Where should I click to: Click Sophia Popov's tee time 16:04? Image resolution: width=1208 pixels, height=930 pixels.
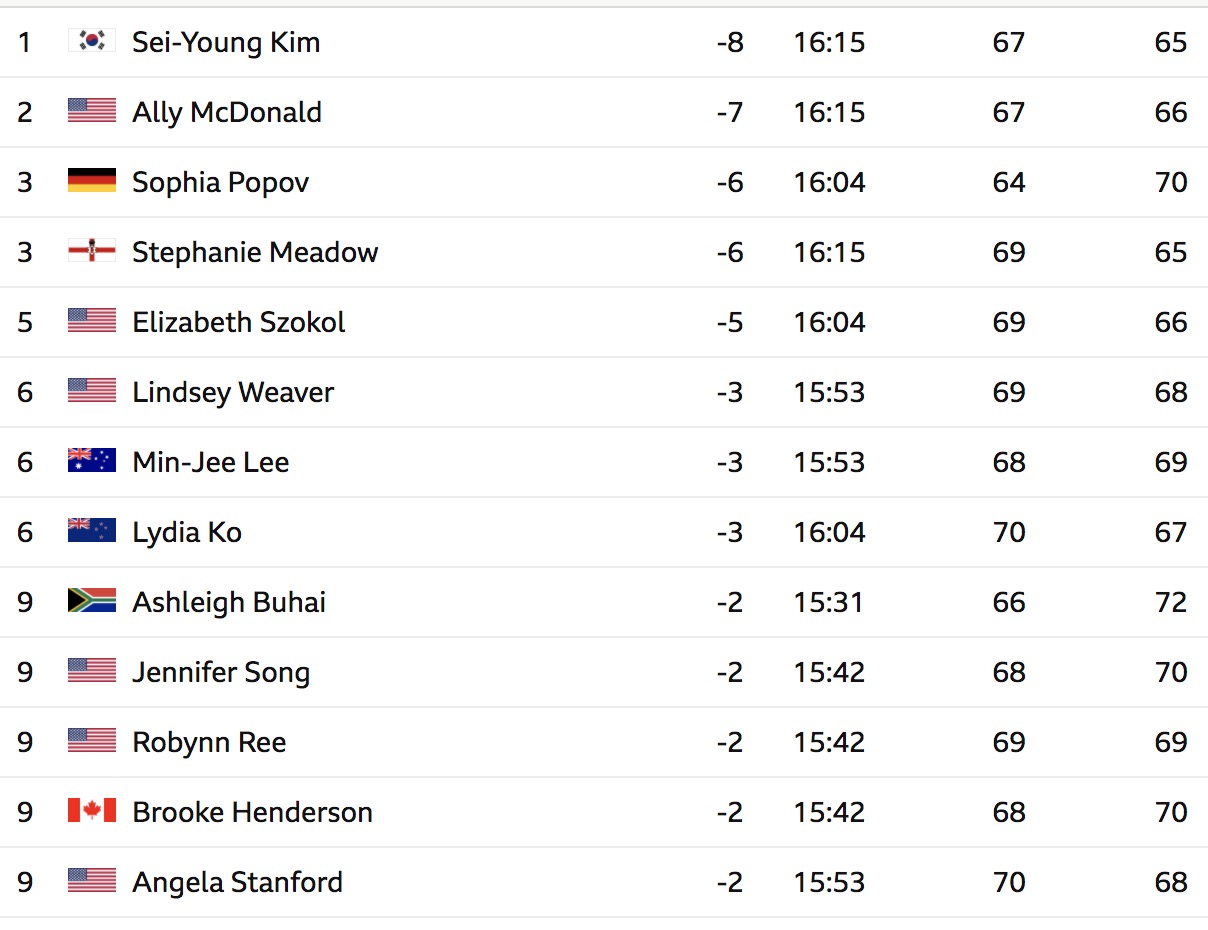(x=830, y=182)
